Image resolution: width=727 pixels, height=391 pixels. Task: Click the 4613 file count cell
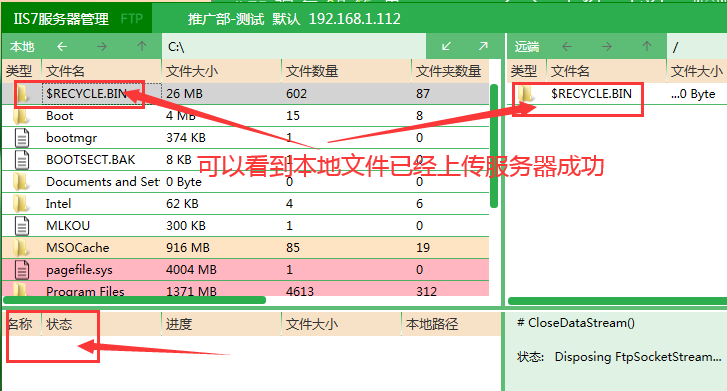point(300,291)
